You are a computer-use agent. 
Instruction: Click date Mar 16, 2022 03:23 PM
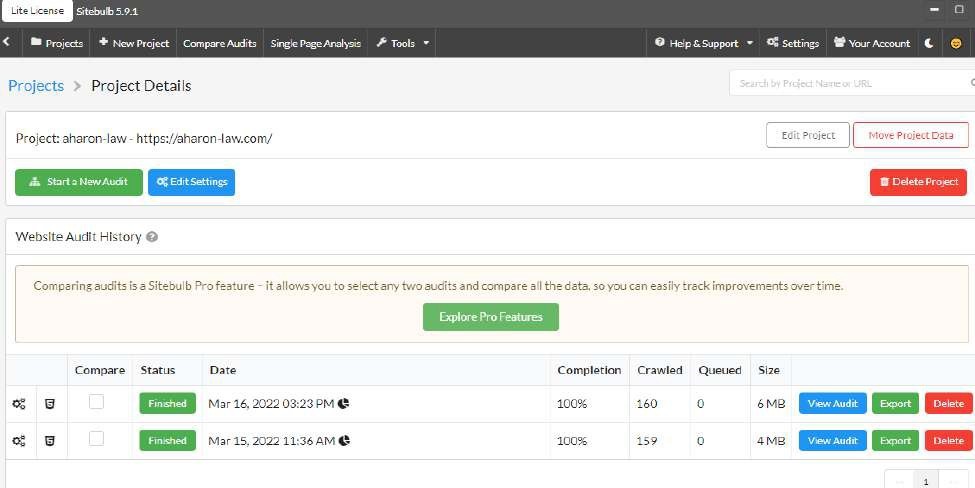coord(271,403)
